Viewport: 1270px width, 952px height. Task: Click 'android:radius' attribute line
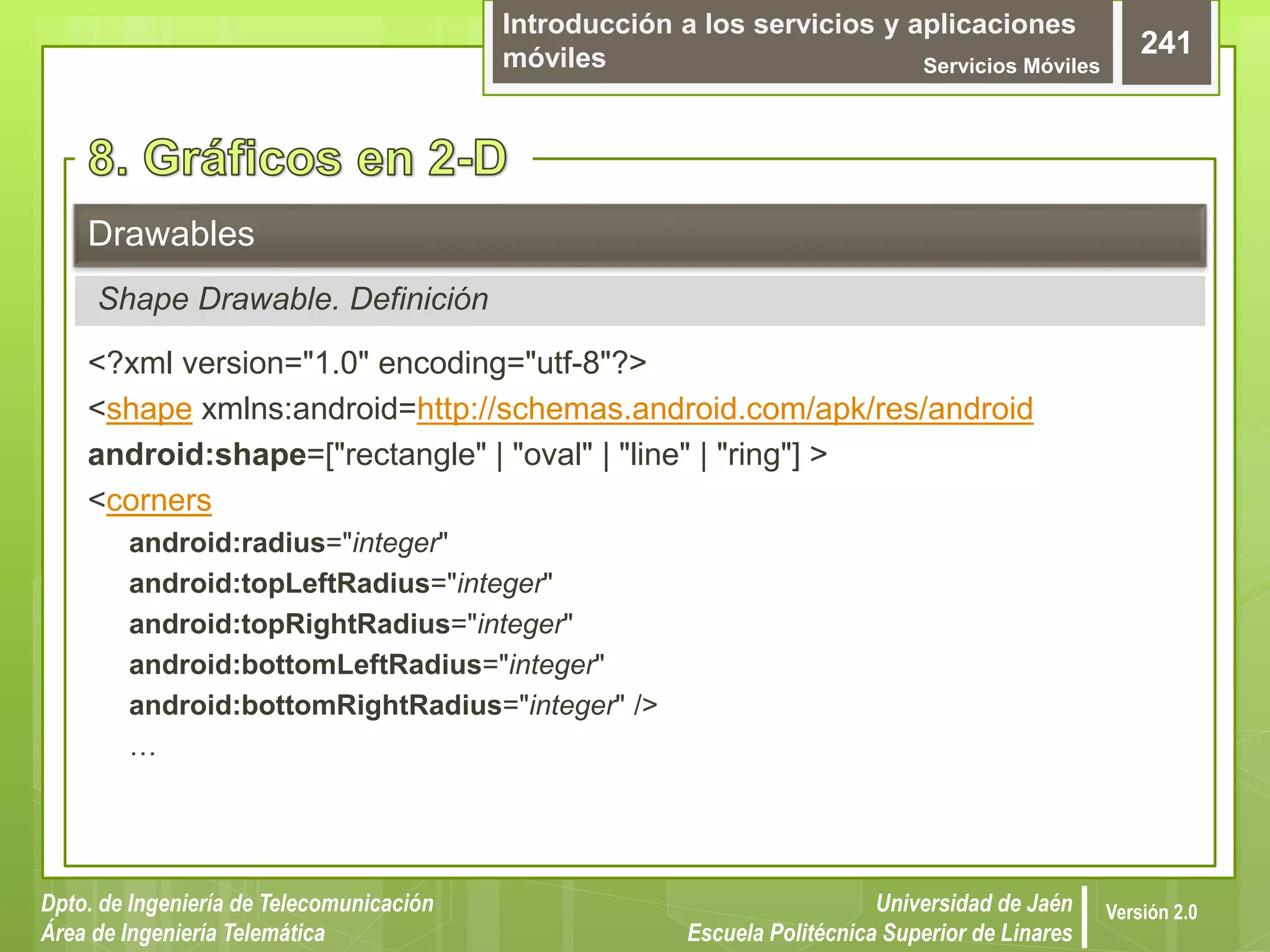pyautogui.click(x=288, y=544)
